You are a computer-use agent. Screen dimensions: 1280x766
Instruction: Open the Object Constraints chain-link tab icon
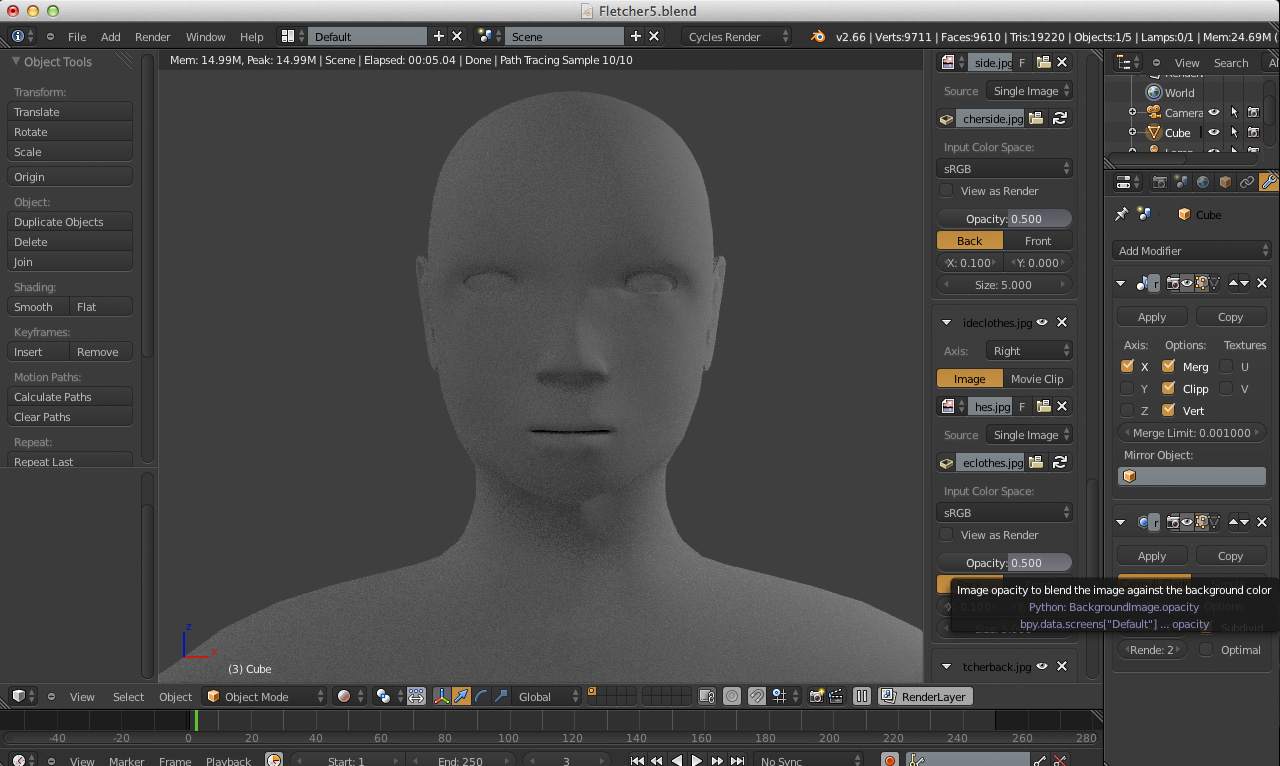click(1247, 182)
